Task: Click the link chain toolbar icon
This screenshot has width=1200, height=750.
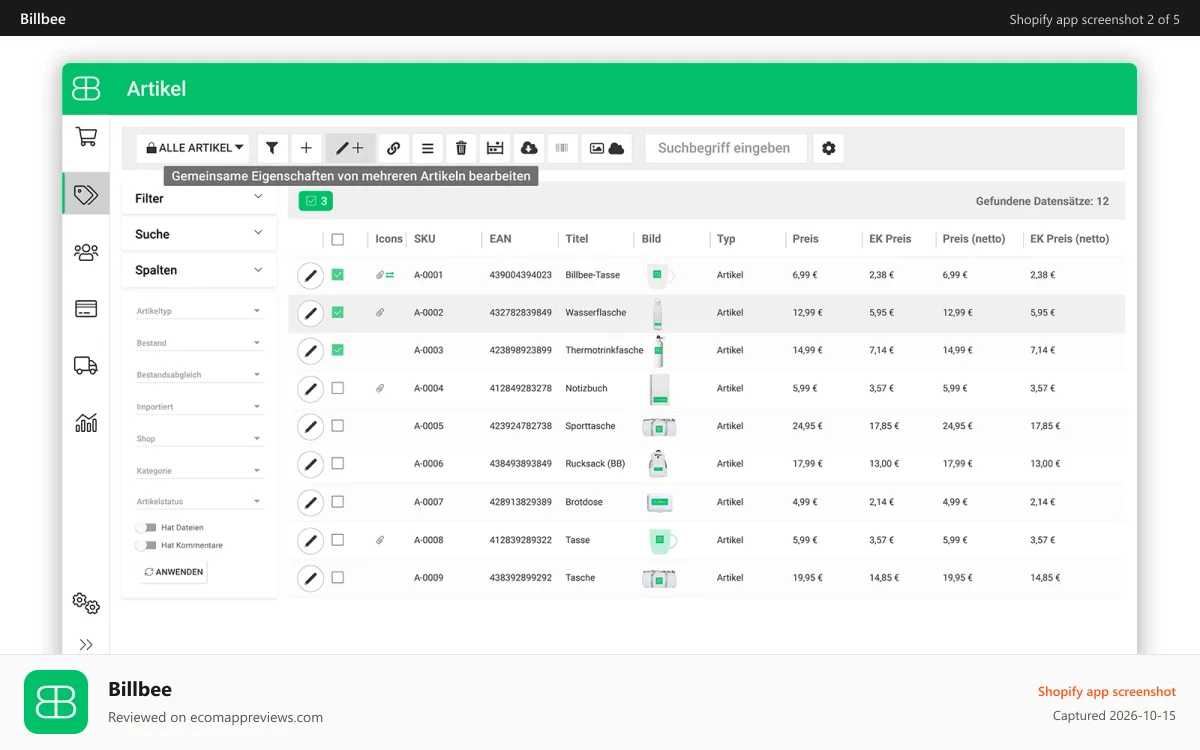Action: click(x=393, y=148)
